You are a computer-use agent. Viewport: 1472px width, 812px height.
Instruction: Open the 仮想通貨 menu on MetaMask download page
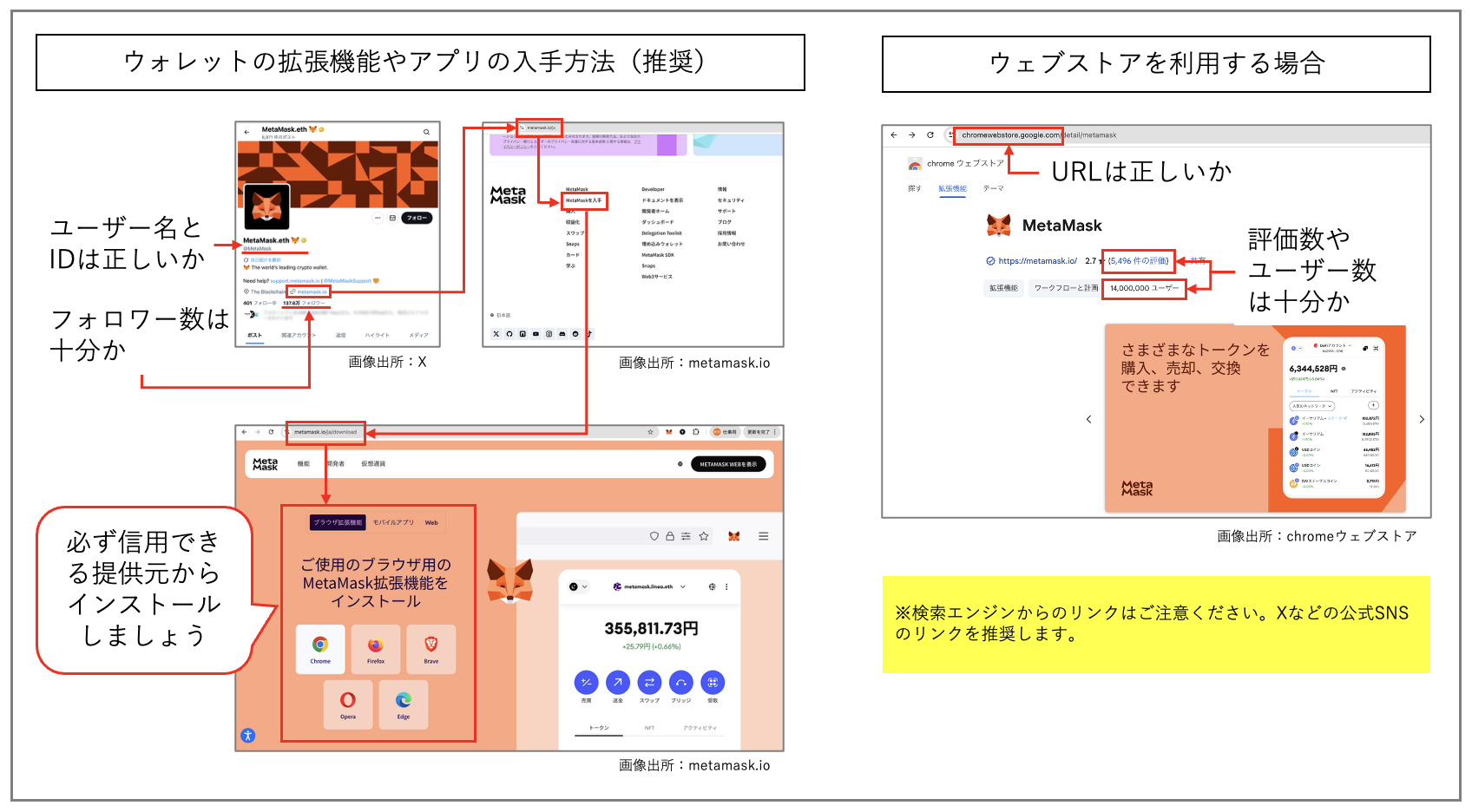click(373, 464)
